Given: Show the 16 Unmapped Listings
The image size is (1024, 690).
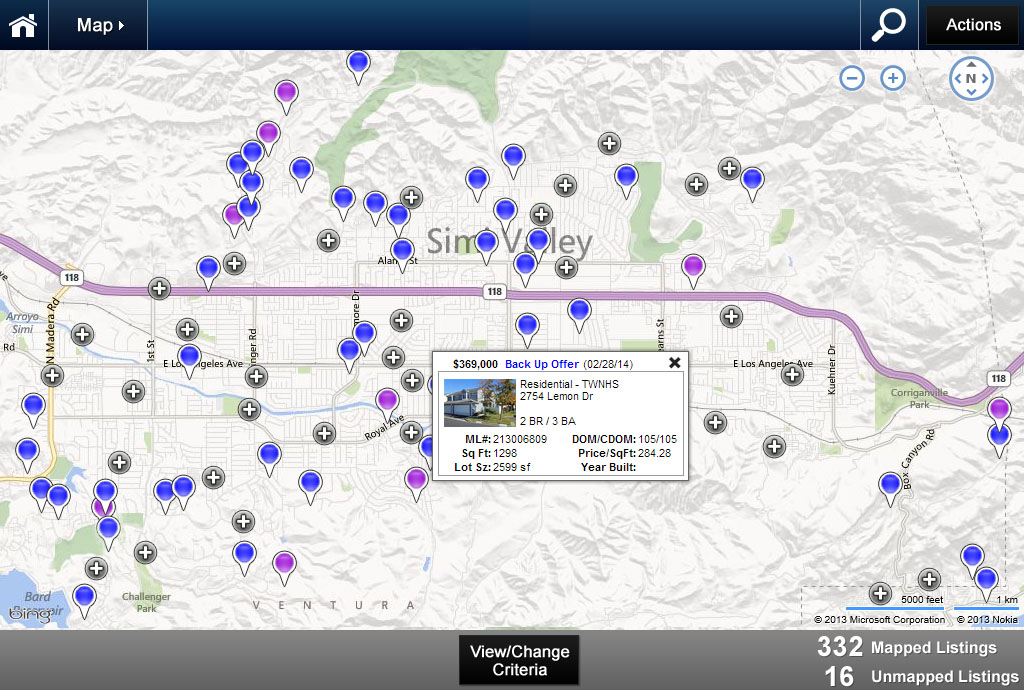Looking at the screenshot, I should click(x=920, y=676).
